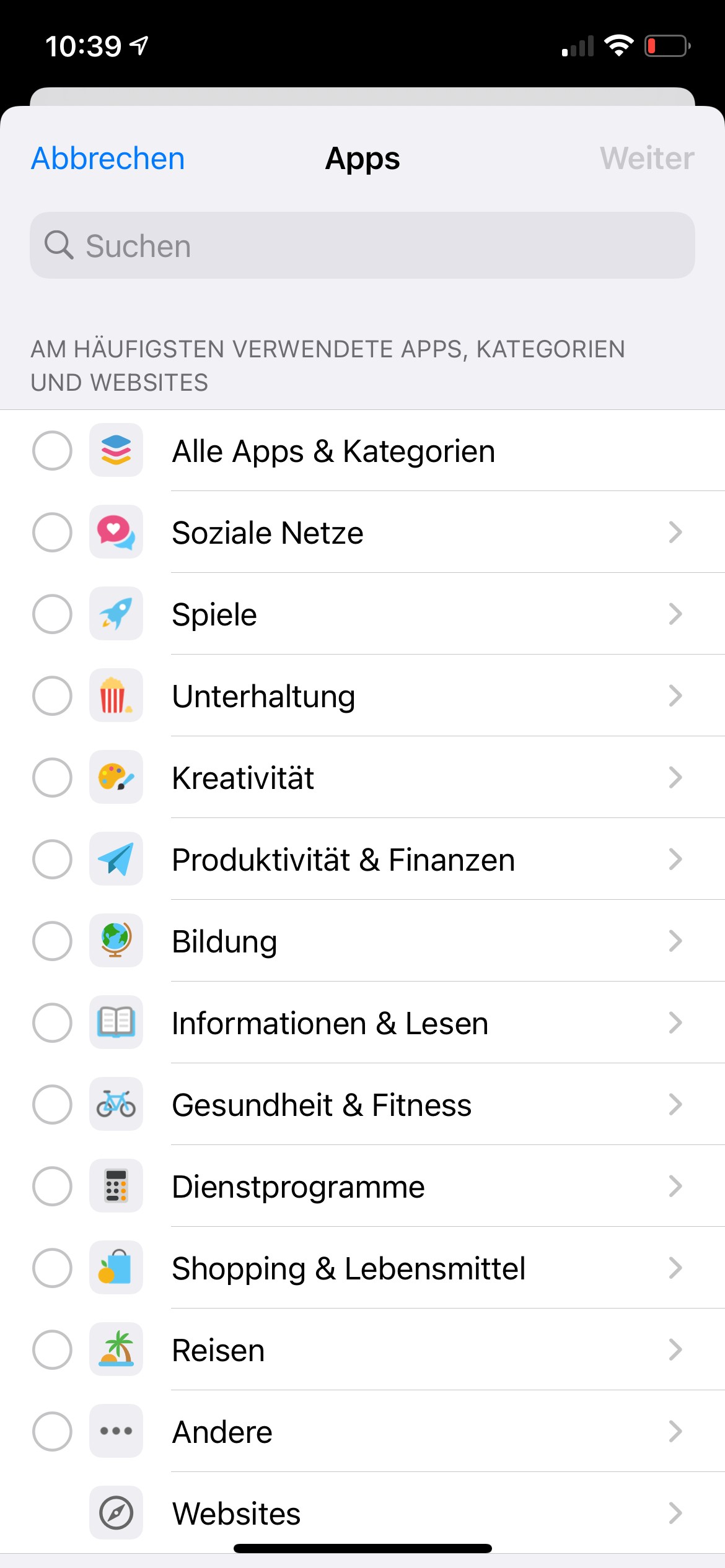
Task: Tap the calculator Dienstprogramme icon
Action: click(116, 1186)
